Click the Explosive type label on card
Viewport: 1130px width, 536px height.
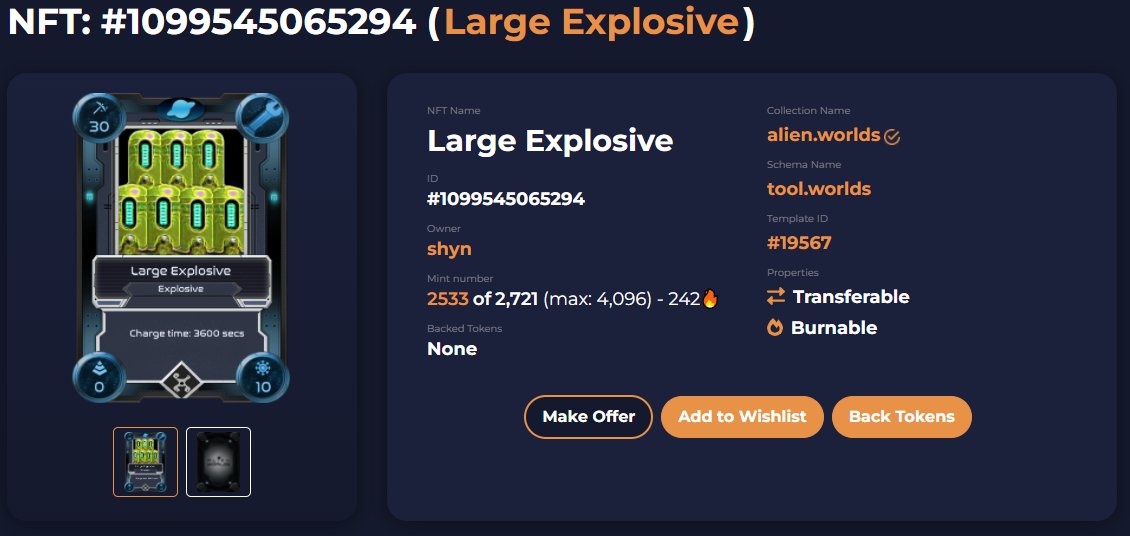pos(181,289)
